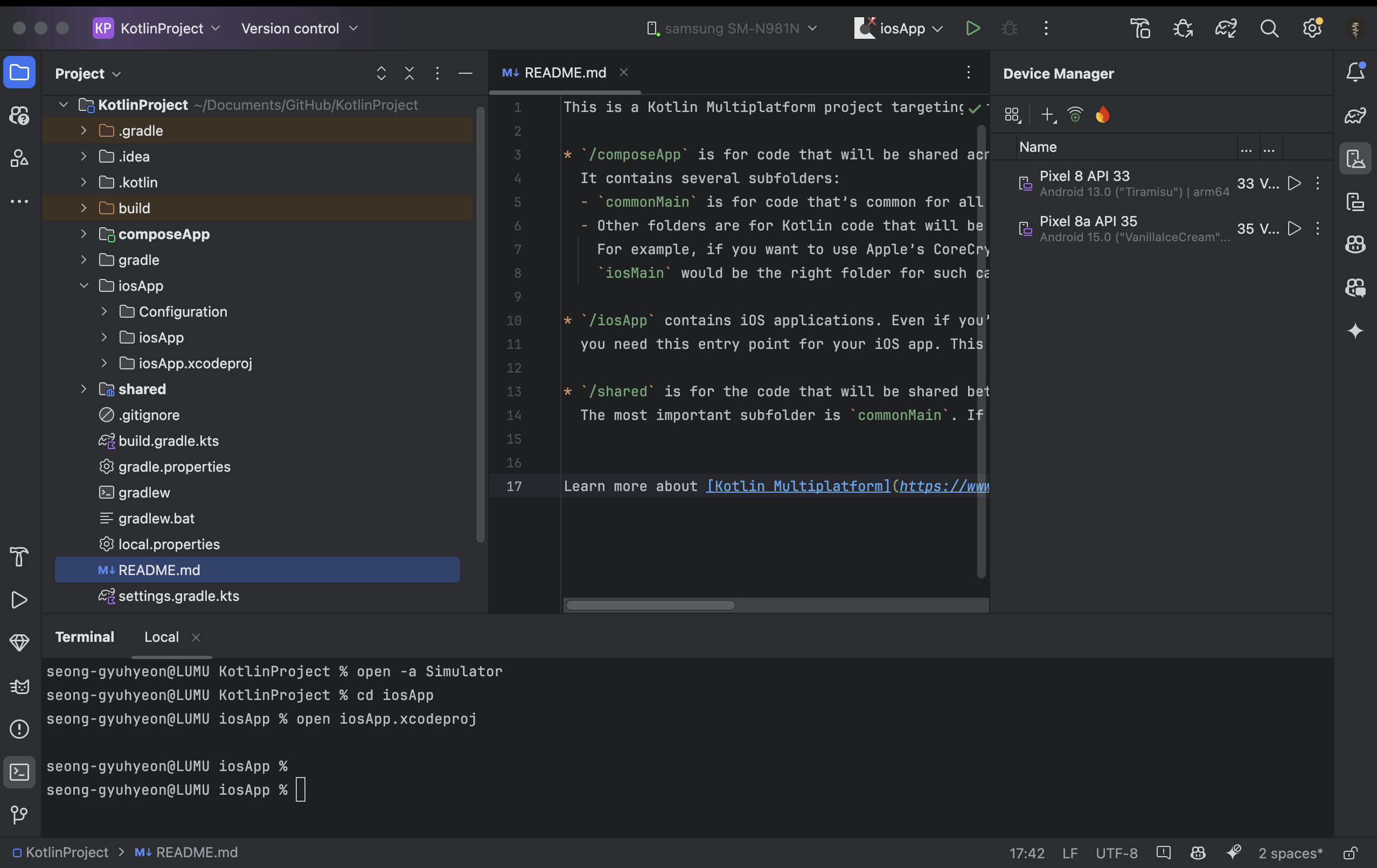Click the editor's horizontal scrollbar

650,605
